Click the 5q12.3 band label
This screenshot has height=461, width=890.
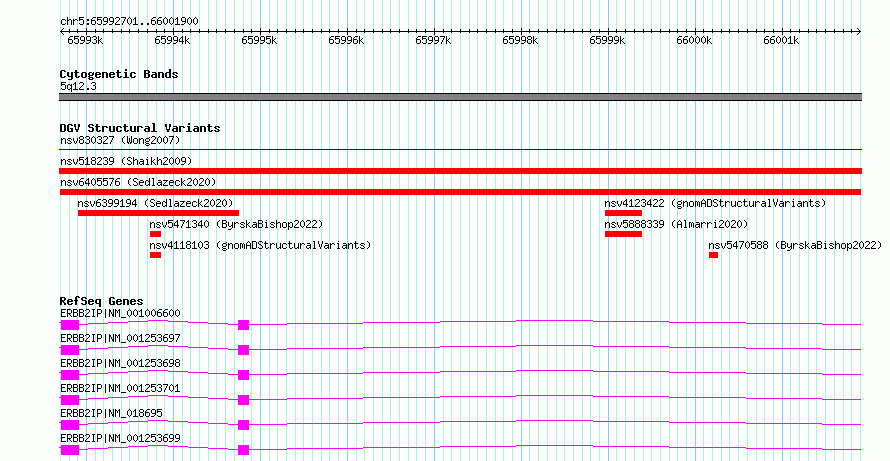click(78, 87)
